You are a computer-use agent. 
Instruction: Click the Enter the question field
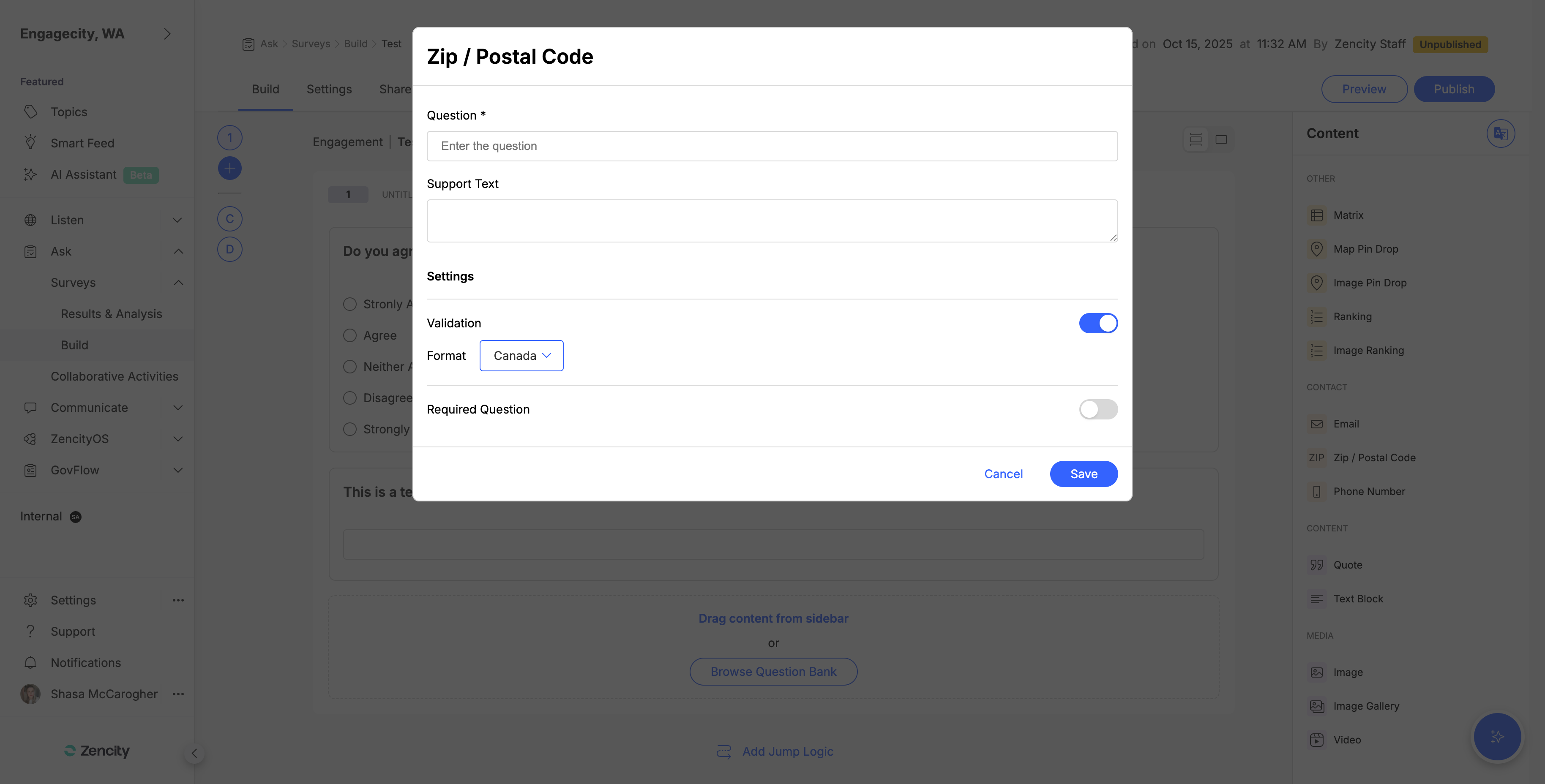pyautogui.click(x=772, y=146)
